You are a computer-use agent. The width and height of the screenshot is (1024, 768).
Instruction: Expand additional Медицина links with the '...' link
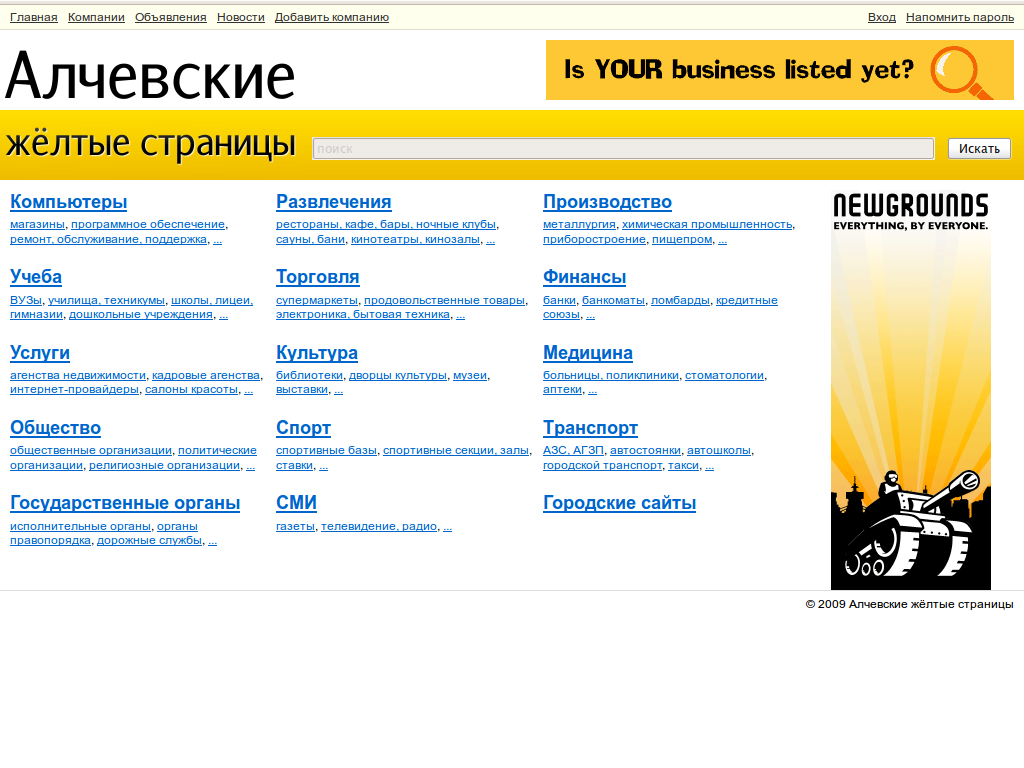[x=592, y=390]
